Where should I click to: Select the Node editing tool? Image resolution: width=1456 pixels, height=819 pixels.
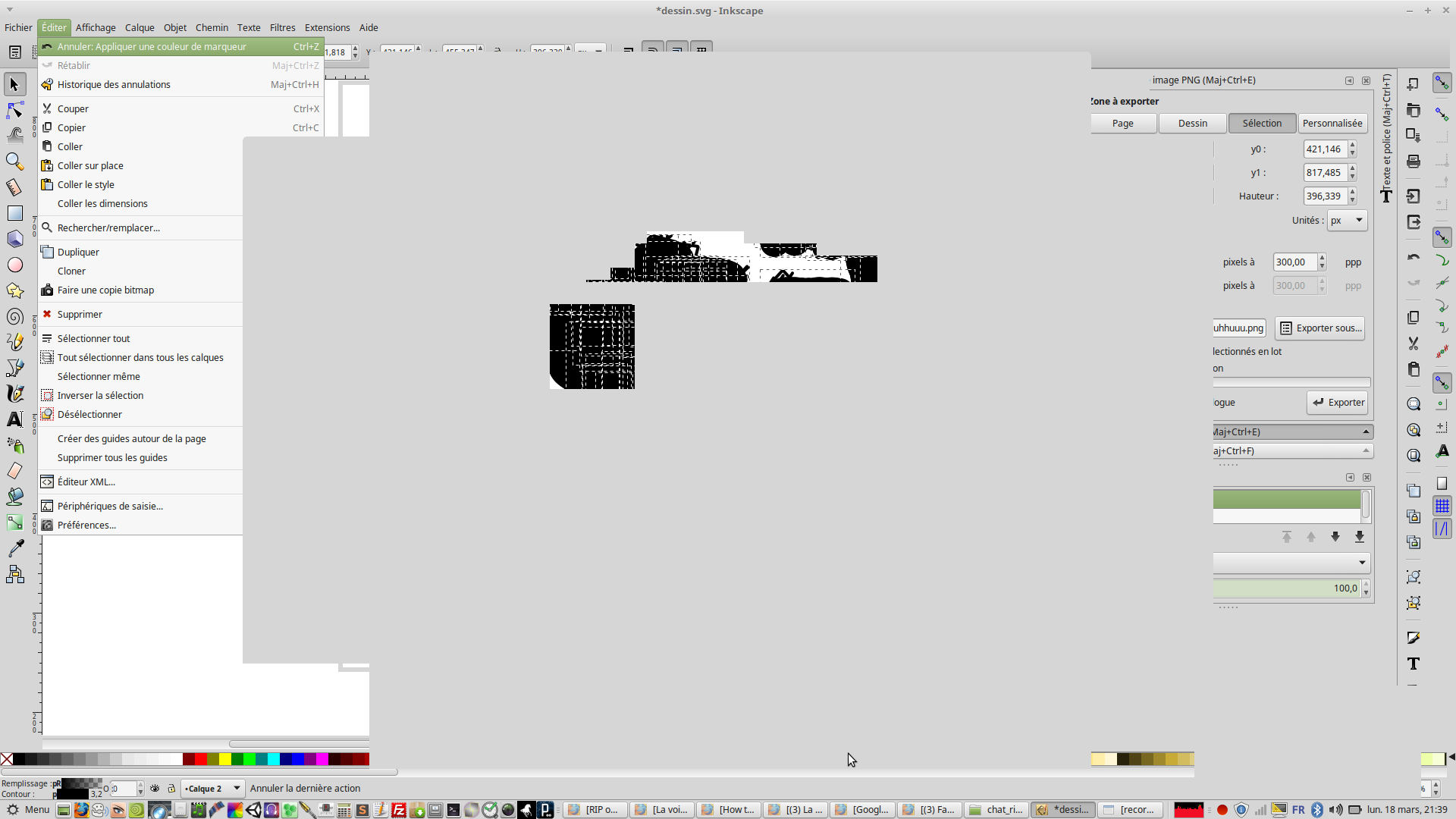pyautogui.click(x=14, y=111)
